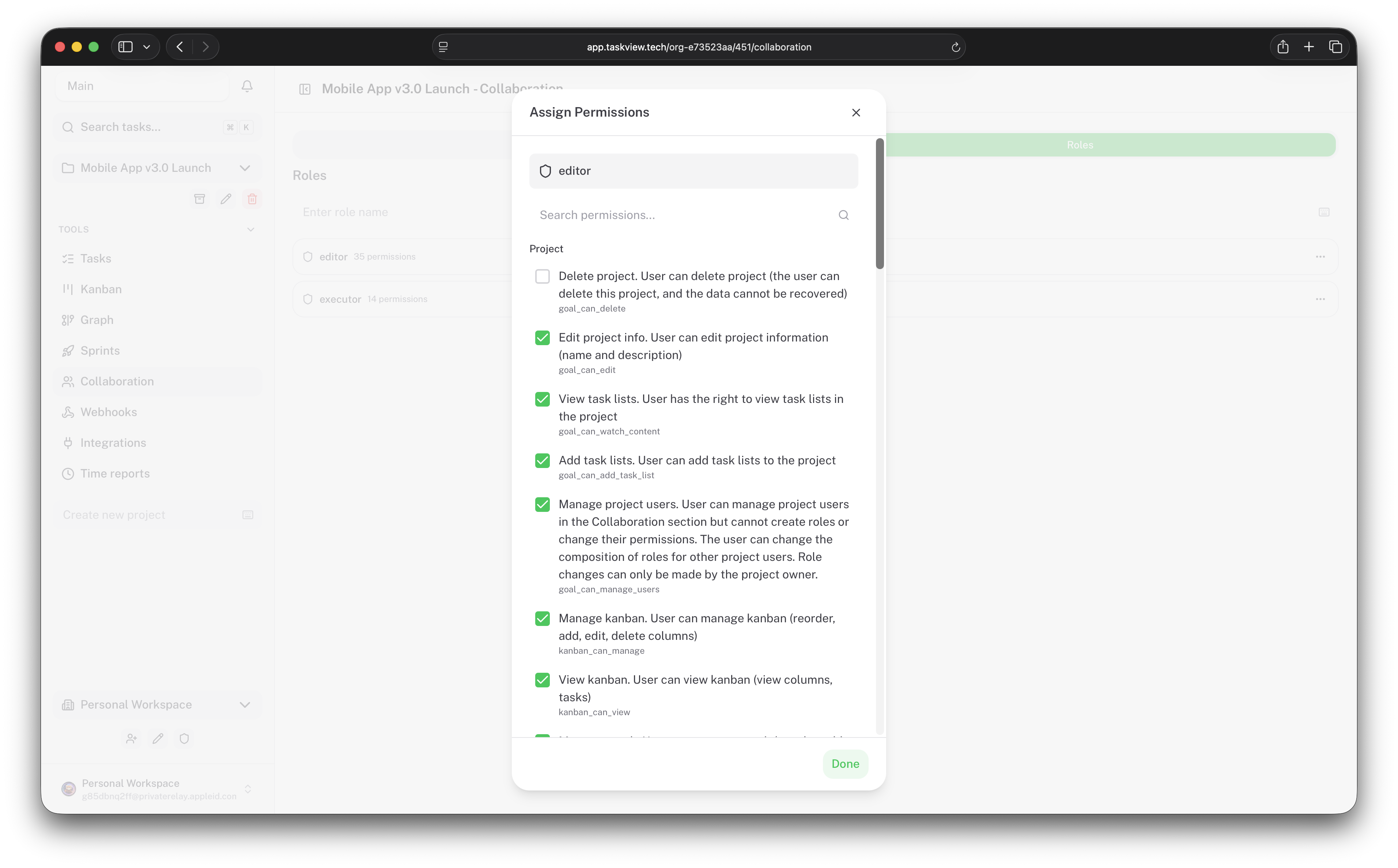
Task: Click the shield icon beside editor
Action: [545, 171]
